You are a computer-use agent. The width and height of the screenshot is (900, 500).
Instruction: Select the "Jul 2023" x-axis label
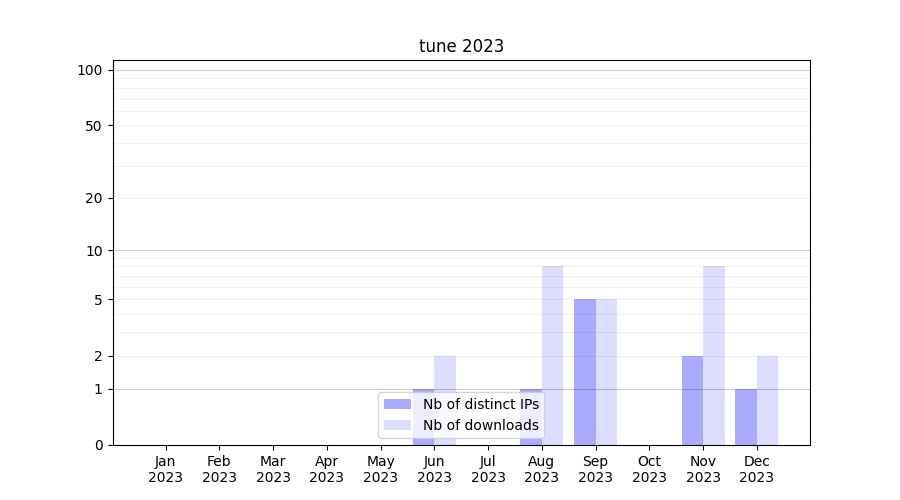tap(488, 469)
